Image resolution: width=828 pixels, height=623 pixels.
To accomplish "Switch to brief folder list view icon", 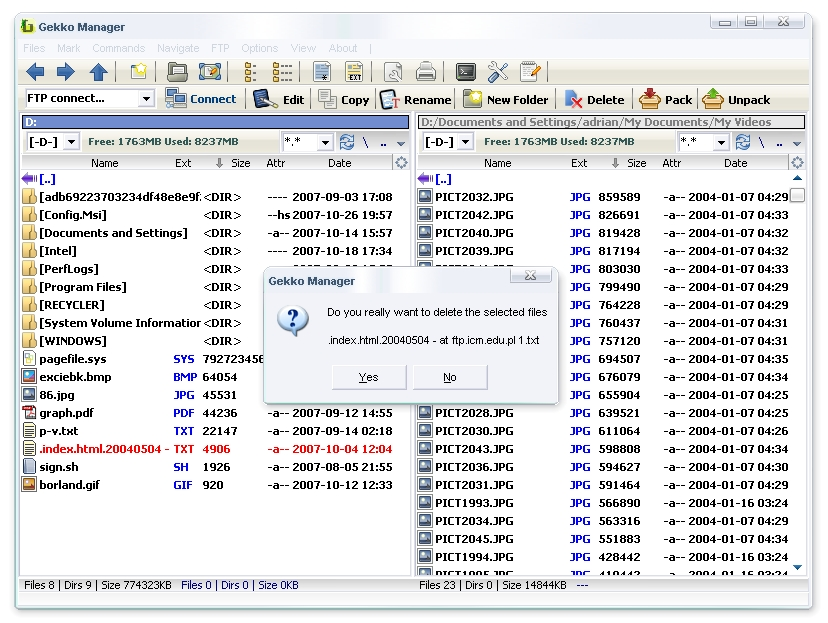I will (x=250, y=72).
